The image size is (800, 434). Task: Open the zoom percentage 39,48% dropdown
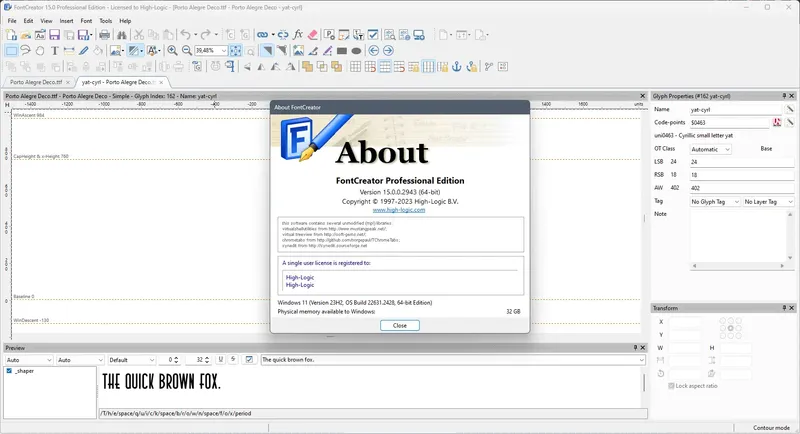click(x=223, y=50)
